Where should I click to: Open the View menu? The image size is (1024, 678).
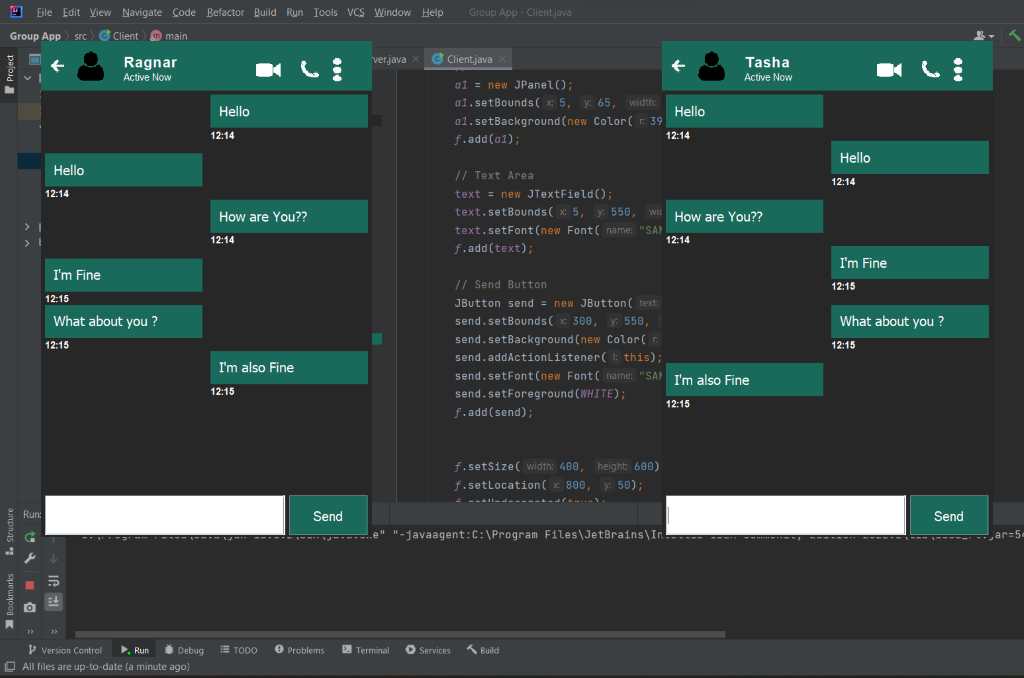pyautogui.click(x=100, y=12)
